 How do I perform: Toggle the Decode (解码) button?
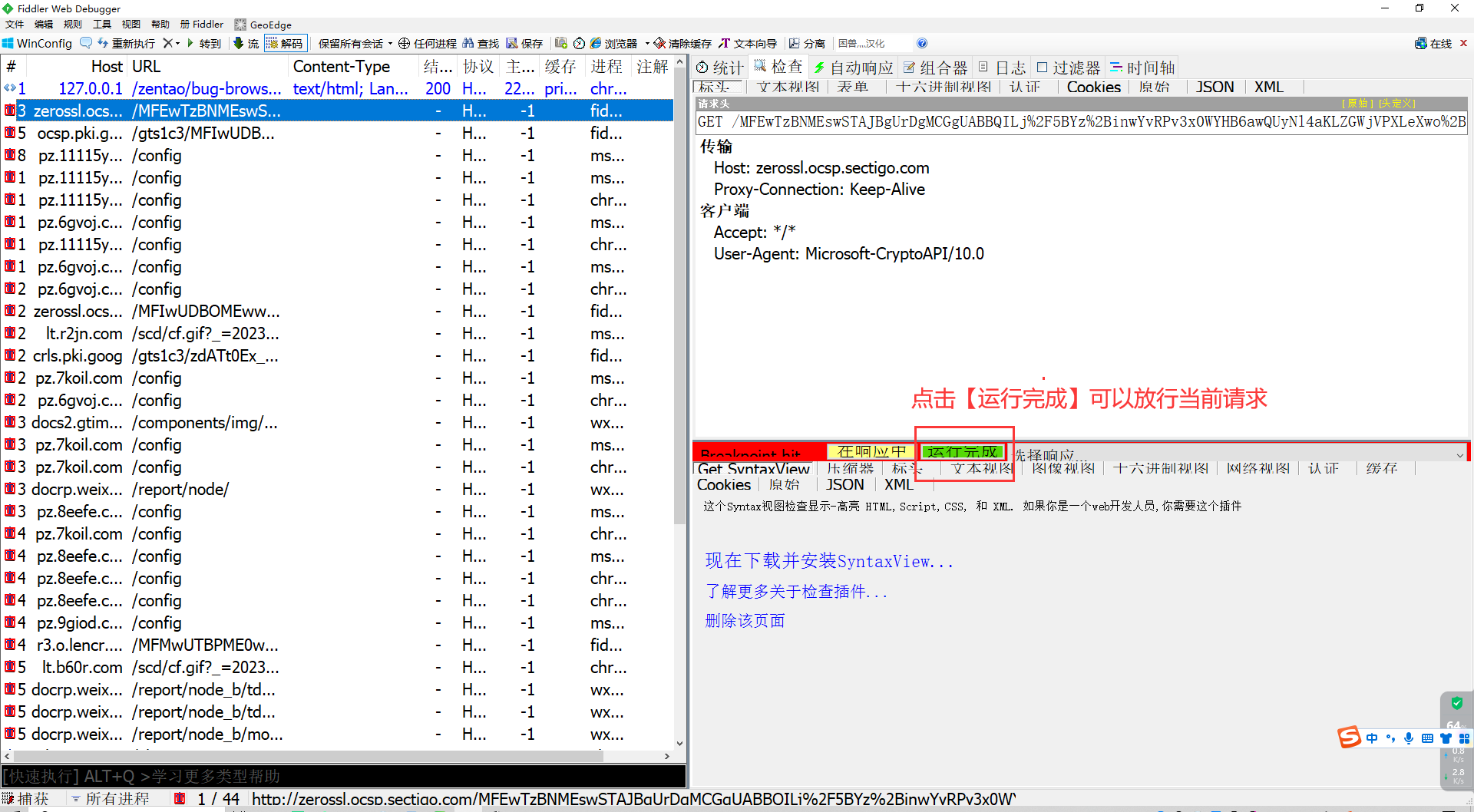(x=285, y=43)
